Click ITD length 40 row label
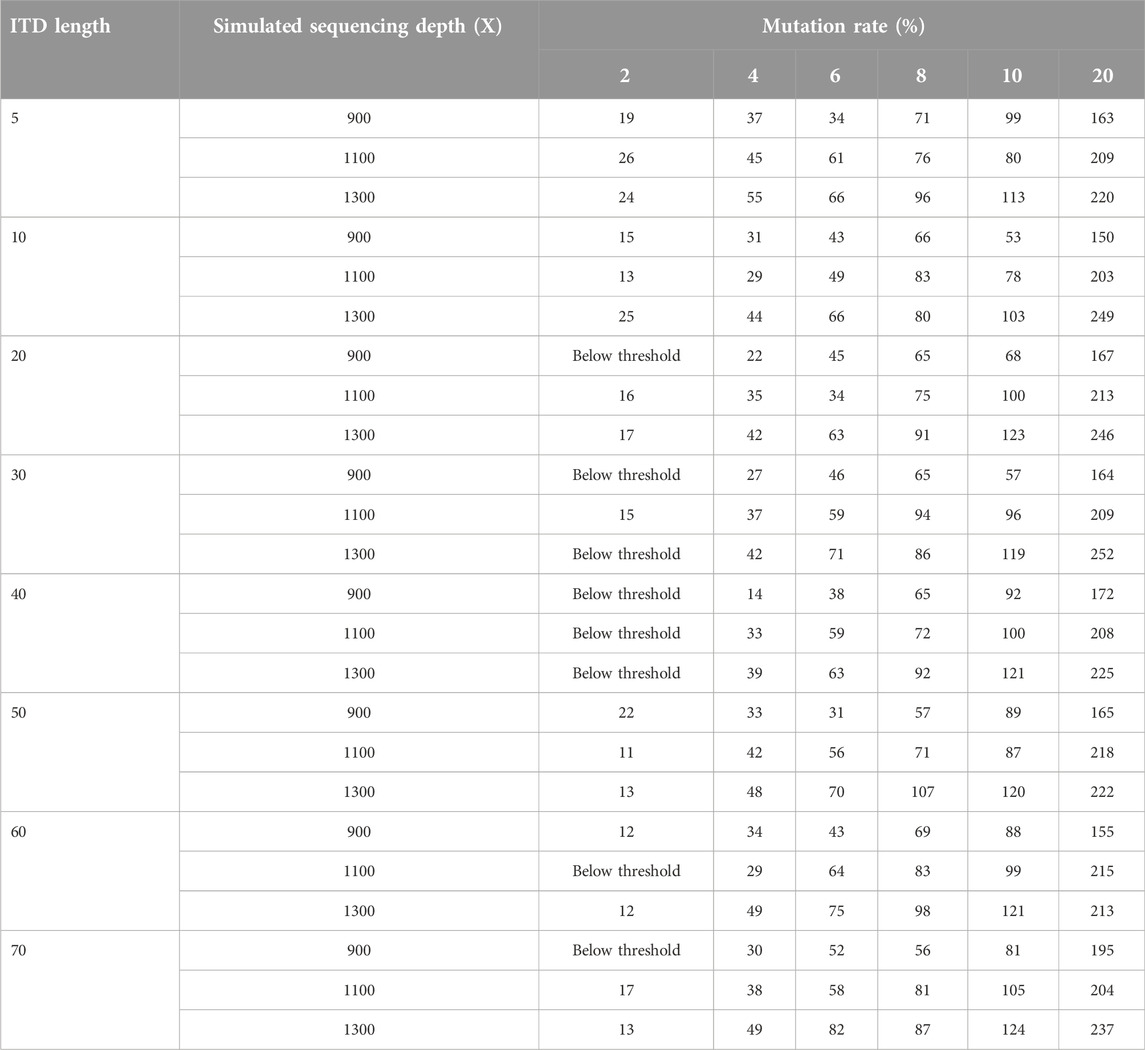The height and width of the screenshot is (1050, 1145). pos(18,594)
